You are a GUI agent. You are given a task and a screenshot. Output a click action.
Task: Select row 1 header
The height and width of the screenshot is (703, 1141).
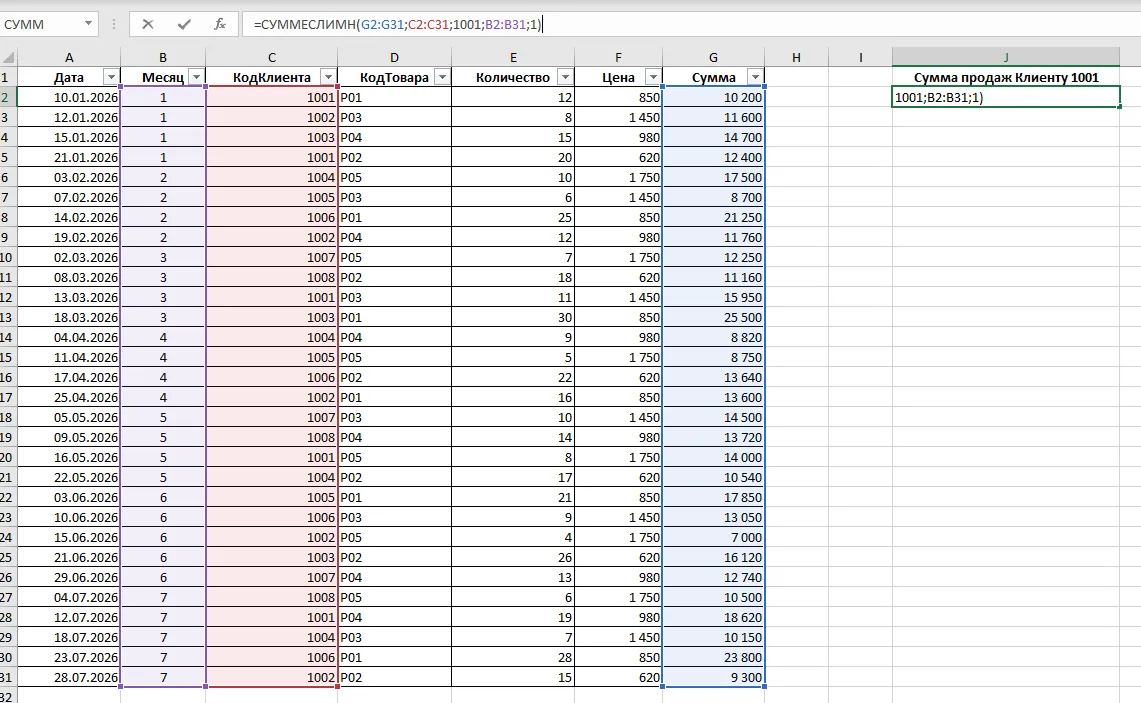[x=7, y=77]
